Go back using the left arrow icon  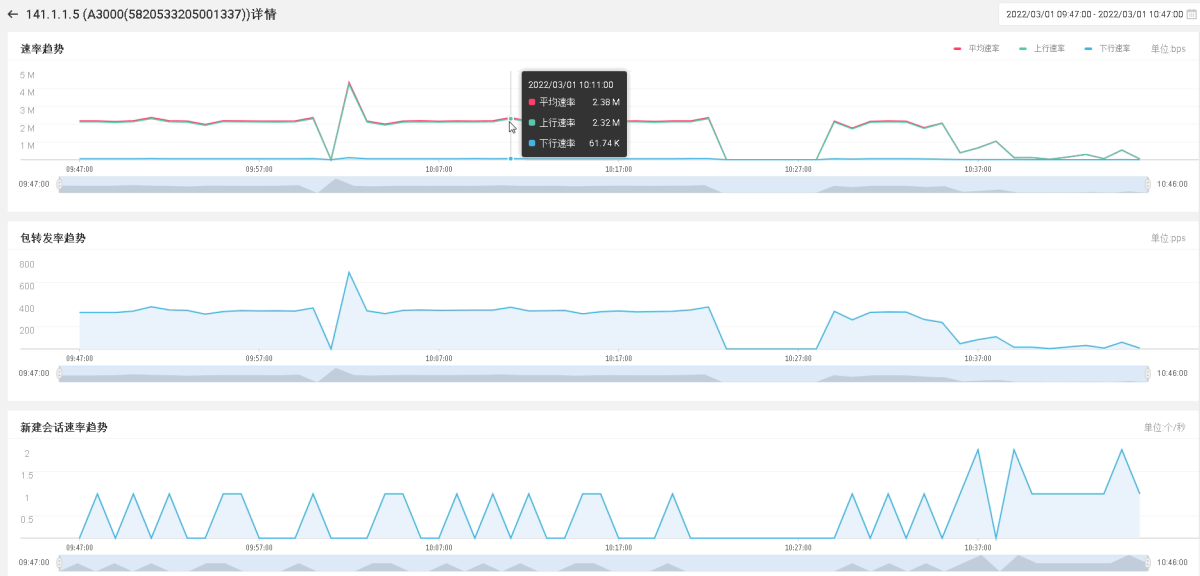coord(12,15)
